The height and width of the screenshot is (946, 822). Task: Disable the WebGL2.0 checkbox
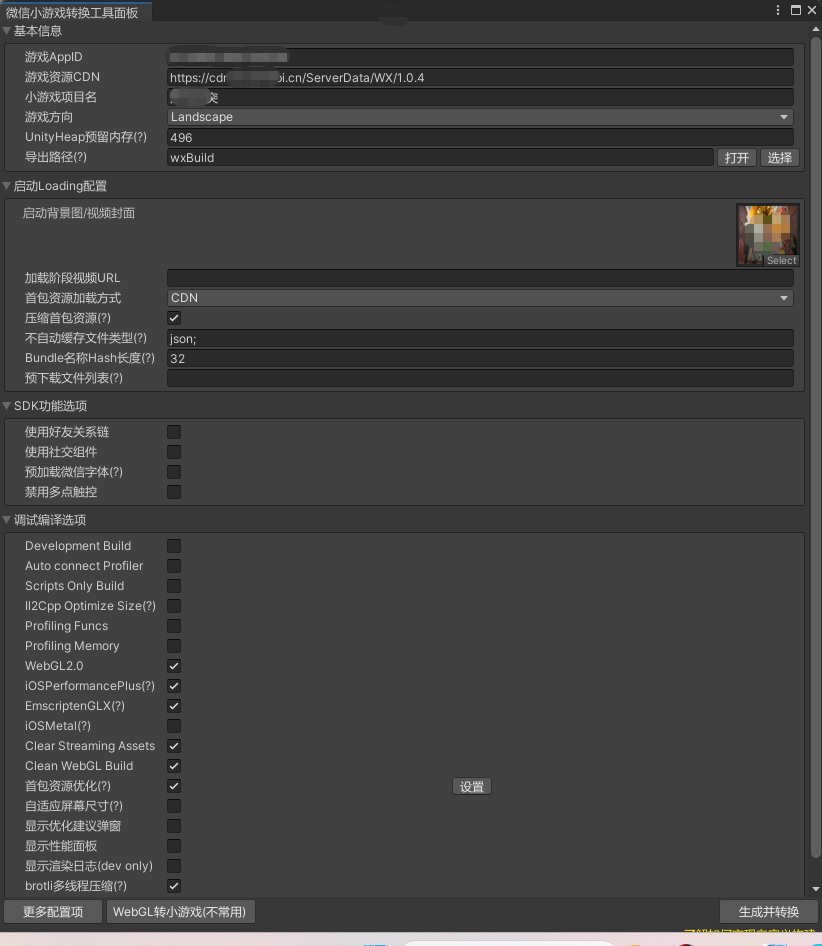(173, 666)
